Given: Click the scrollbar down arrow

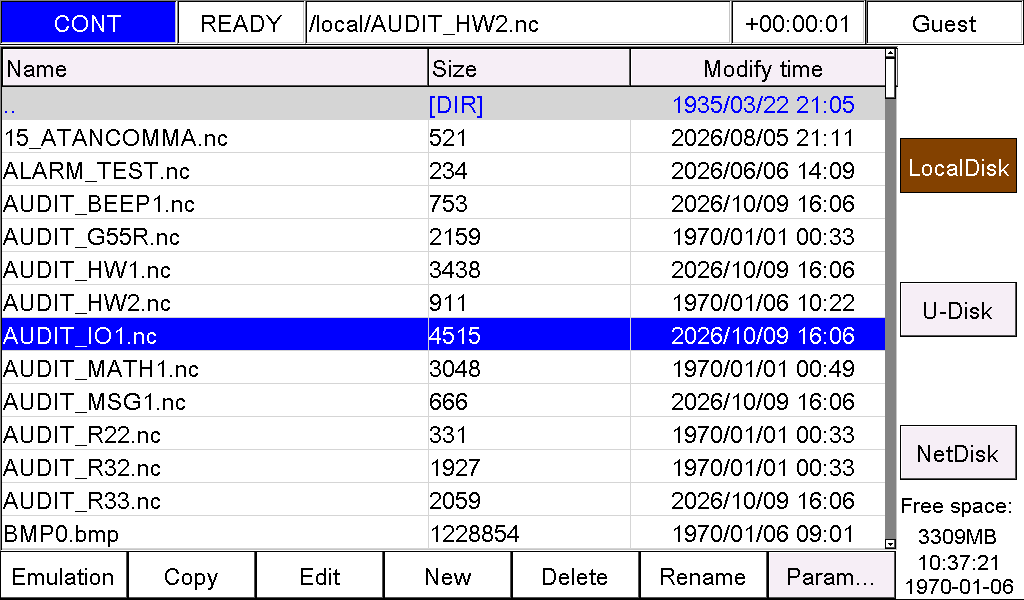Looking at the screenshot, I should click(890, 543).
